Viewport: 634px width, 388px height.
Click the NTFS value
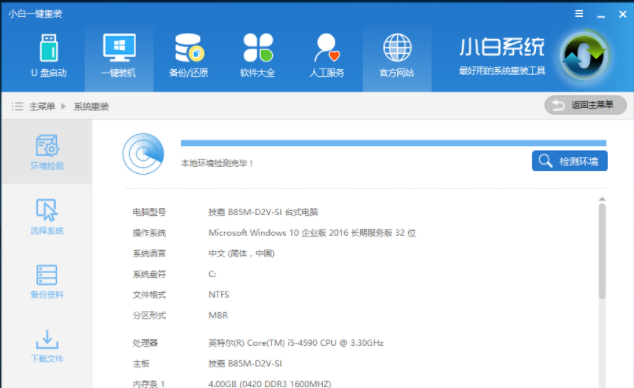pos(219,295)
